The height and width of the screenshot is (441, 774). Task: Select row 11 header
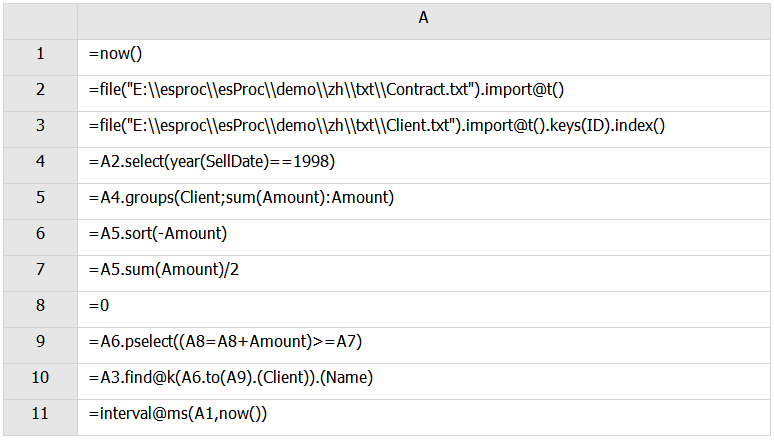click(40, 418)
